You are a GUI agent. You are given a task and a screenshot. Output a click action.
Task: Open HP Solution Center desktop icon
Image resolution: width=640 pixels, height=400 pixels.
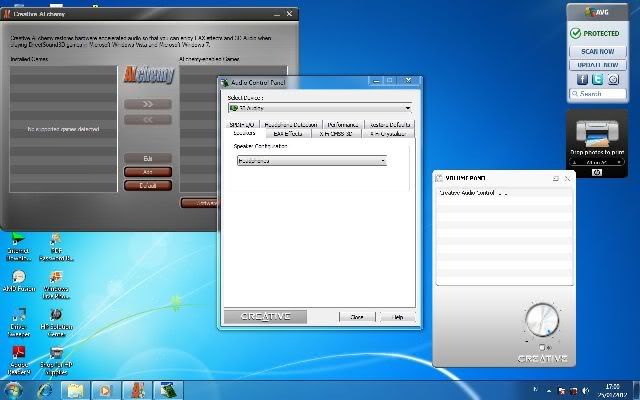(56, 322)
